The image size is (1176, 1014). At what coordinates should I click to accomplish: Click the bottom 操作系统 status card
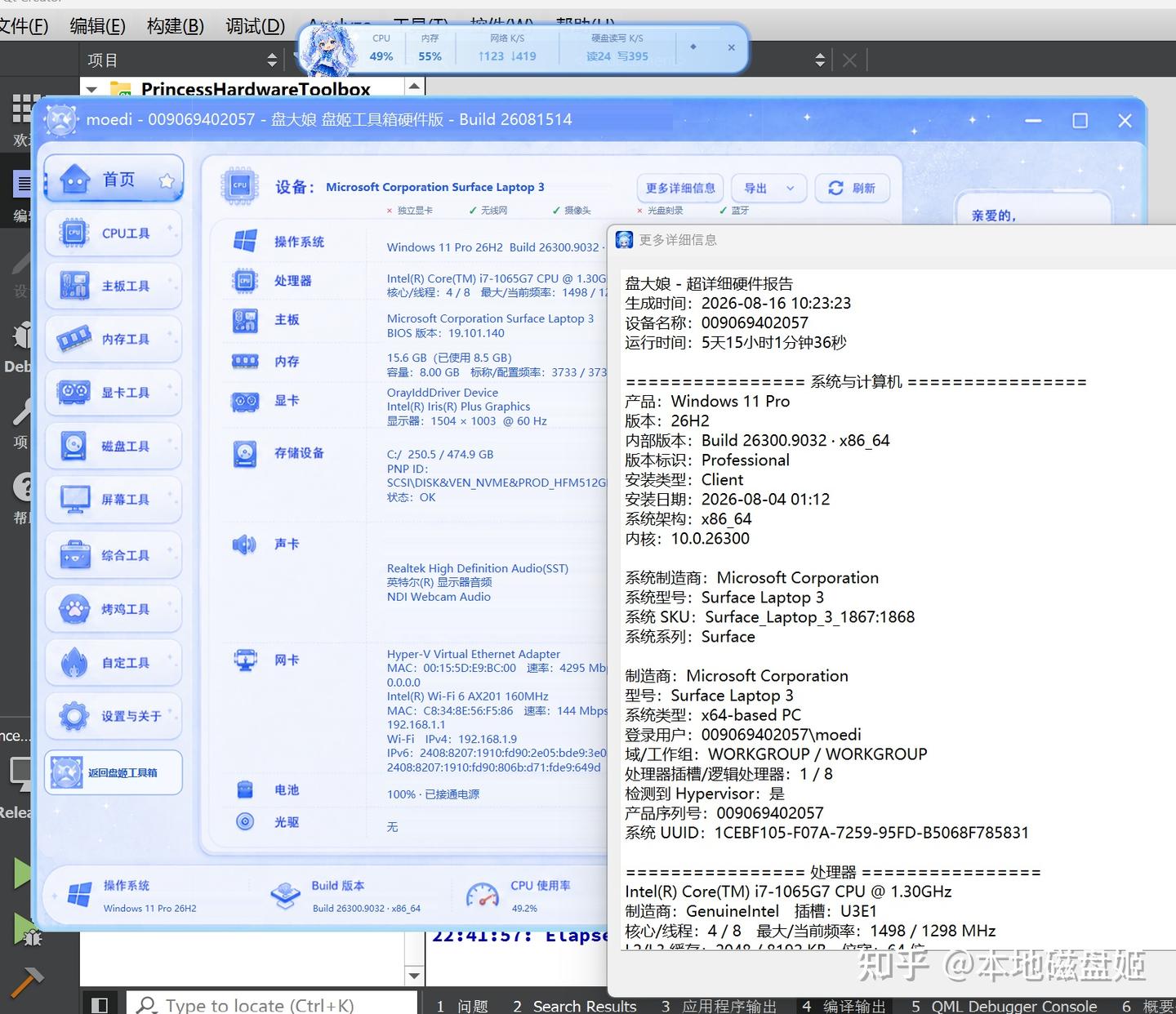[149, 896]
